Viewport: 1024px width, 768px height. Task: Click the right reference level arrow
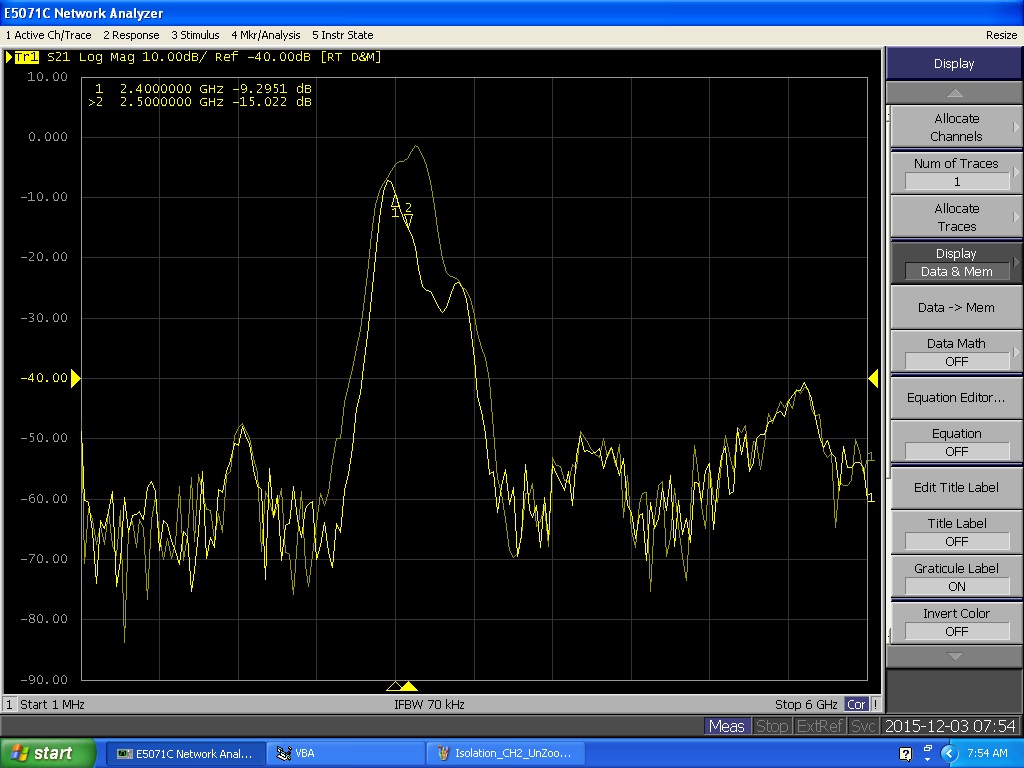point(873,378)
